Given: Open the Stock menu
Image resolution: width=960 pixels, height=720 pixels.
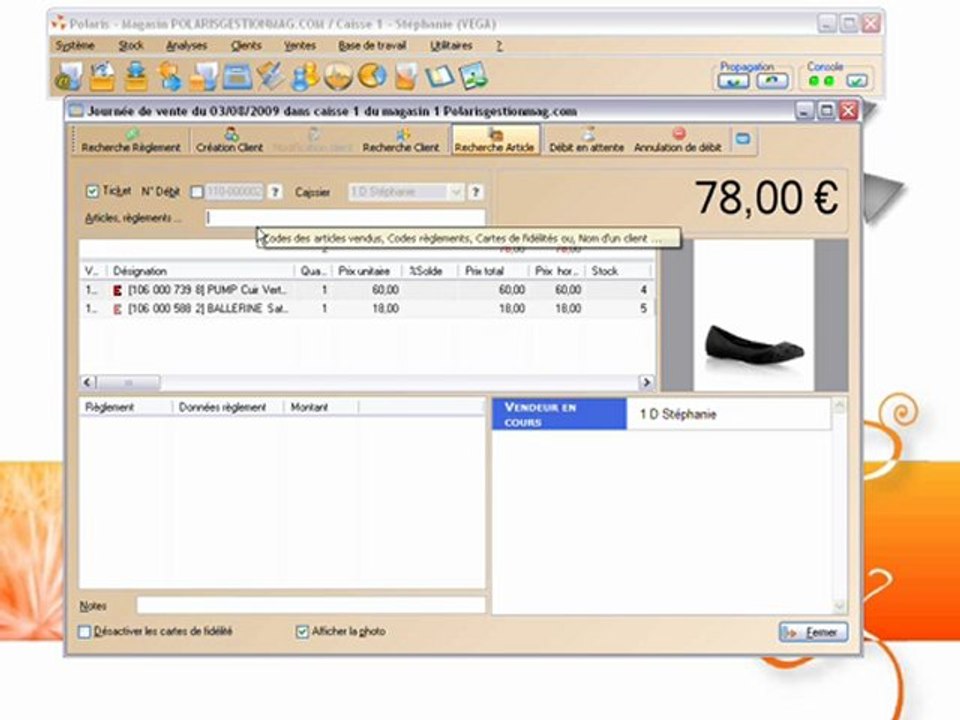Looking at the screenshot, I should [130, 45].
